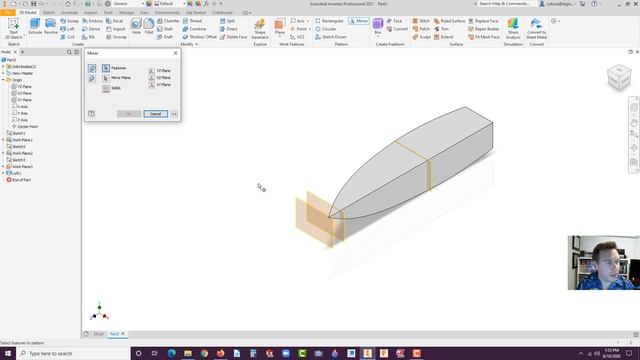Activate the Solids selector in Mirror dialog
This screenshot has width=640, height=360.
106,88
